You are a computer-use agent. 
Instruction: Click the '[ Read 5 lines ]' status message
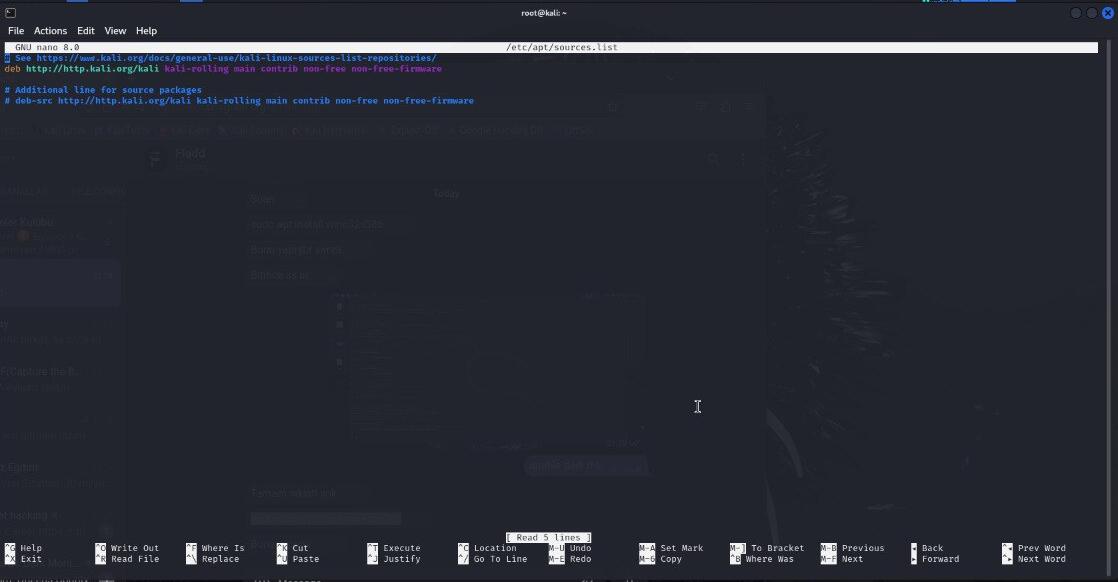coord(548,537)
